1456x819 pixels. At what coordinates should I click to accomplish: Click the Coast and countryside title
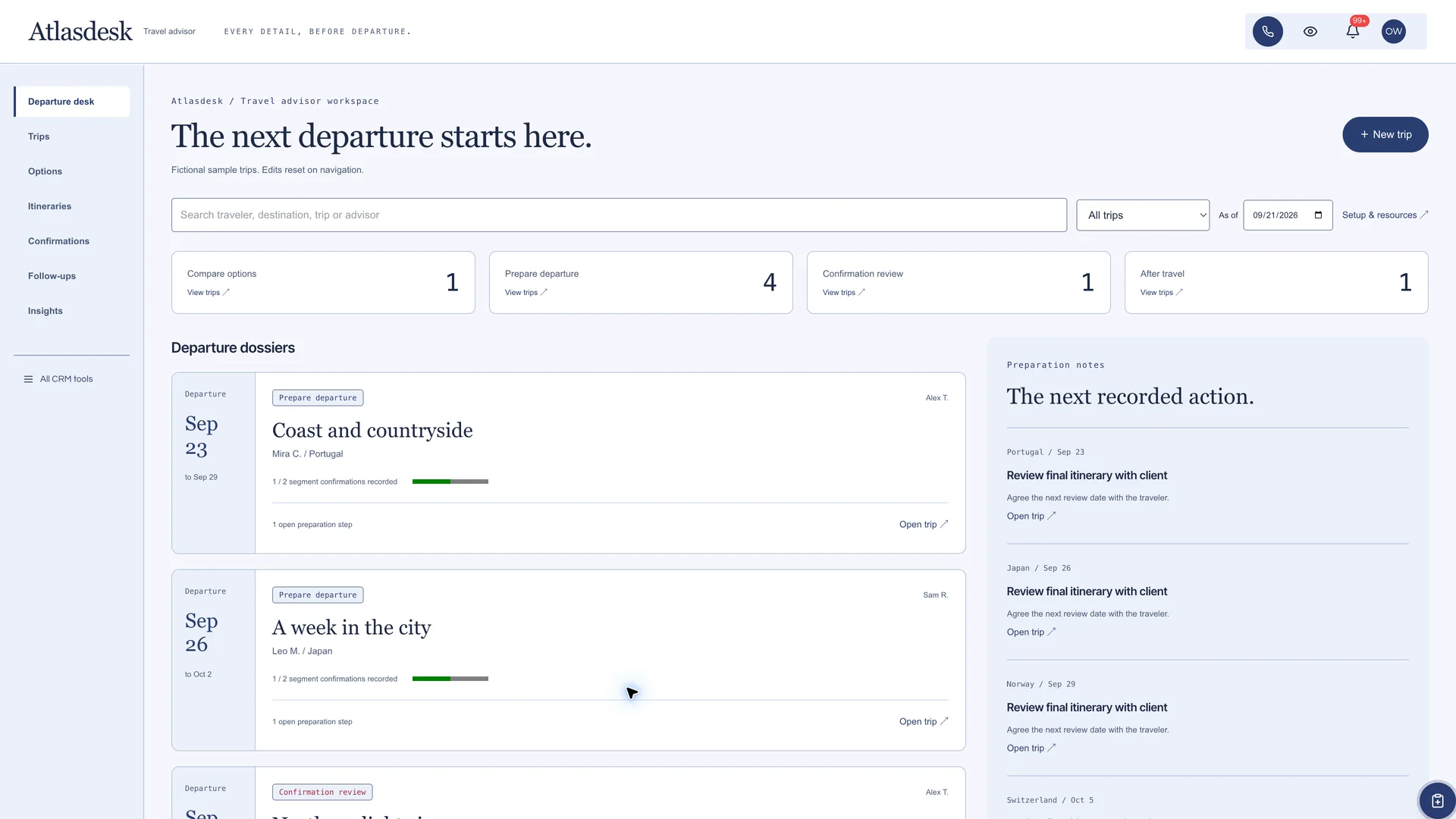click(x=372, y=431)
